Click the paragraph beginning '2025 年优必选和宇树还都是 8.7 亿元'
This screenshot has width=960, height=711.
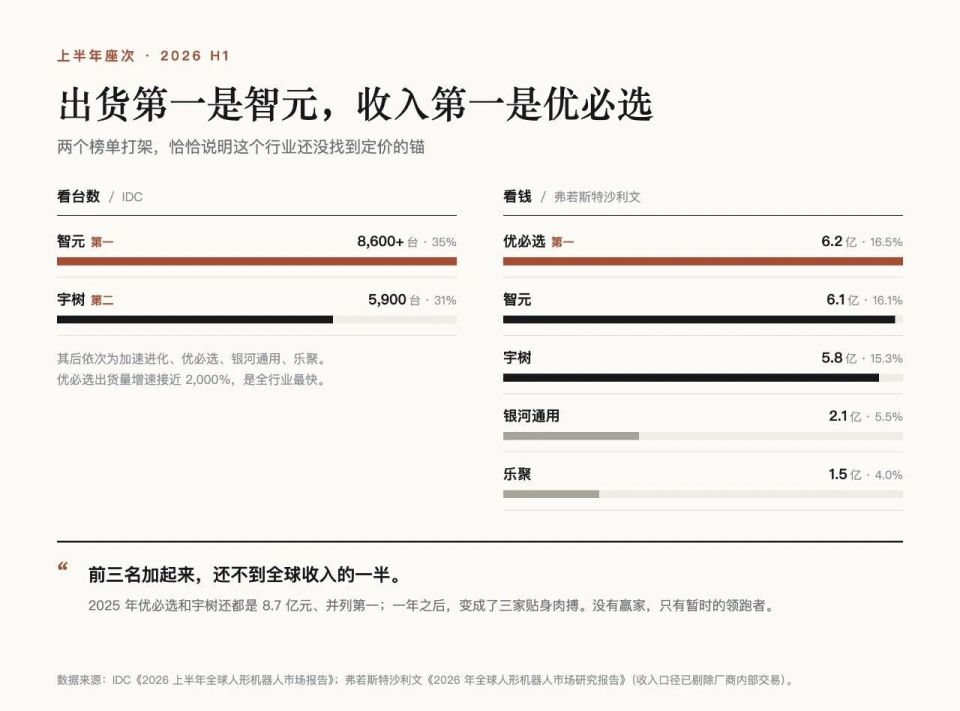click(432, 606)
